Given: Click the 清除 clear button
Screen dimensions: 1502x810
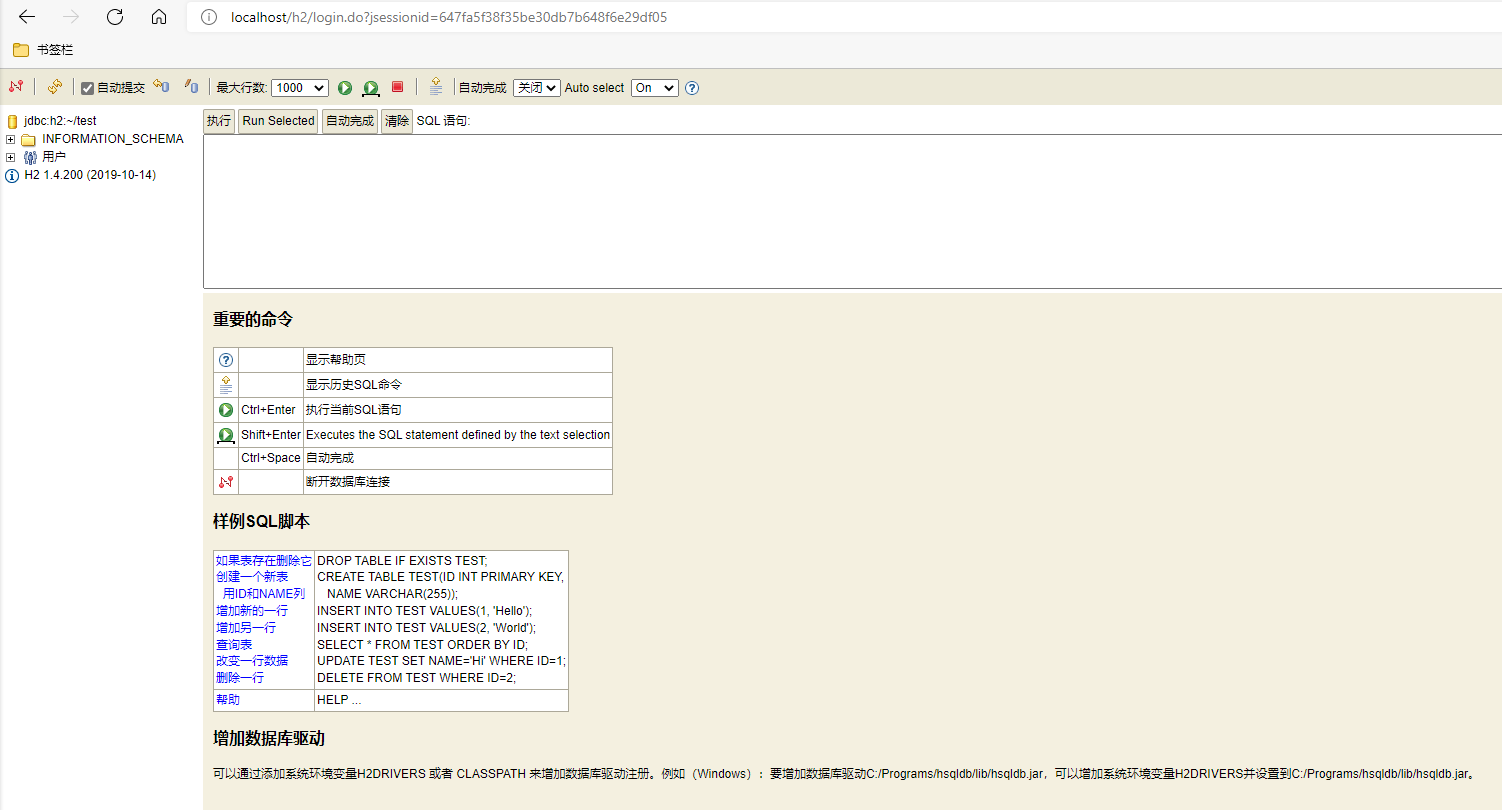Looking at the screenshot, I should (396, 120).
